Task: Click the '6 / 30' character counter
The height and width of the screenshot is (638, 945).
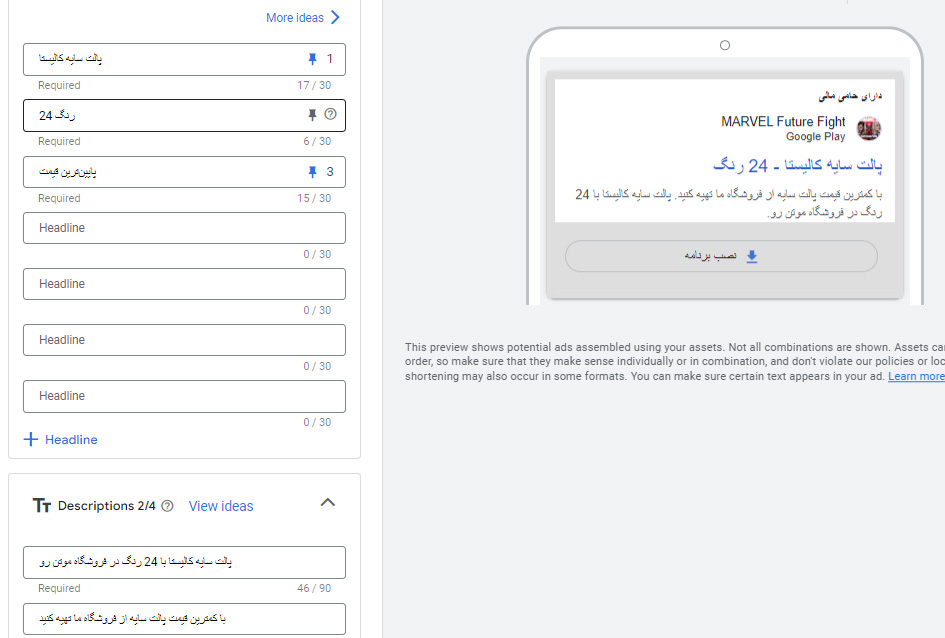Action: (317, 142)
